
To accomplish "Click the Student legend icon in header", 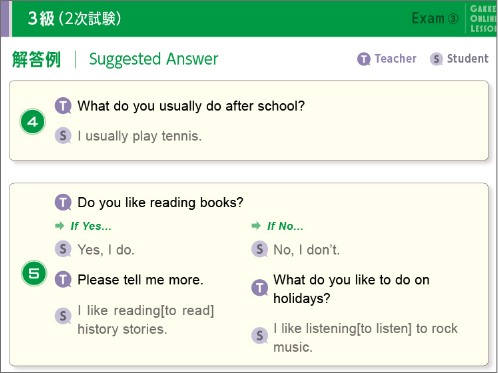I will point(436,59).
